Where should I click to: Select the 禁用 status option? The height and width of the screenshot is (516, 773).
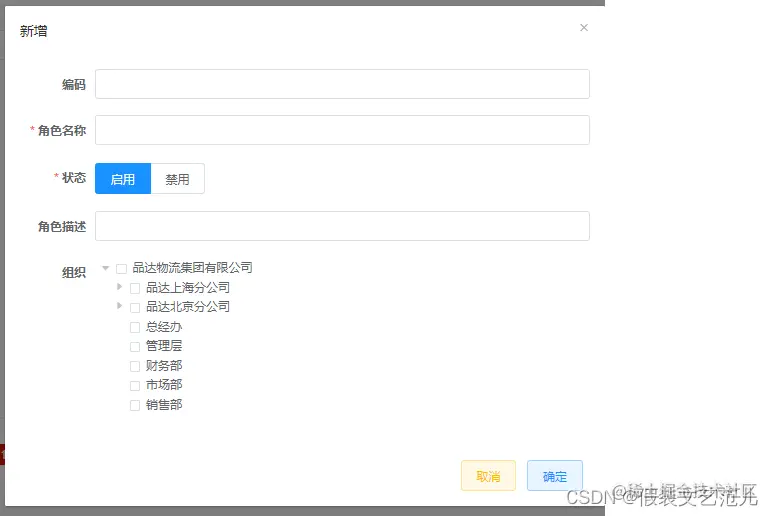coord(177,179)
